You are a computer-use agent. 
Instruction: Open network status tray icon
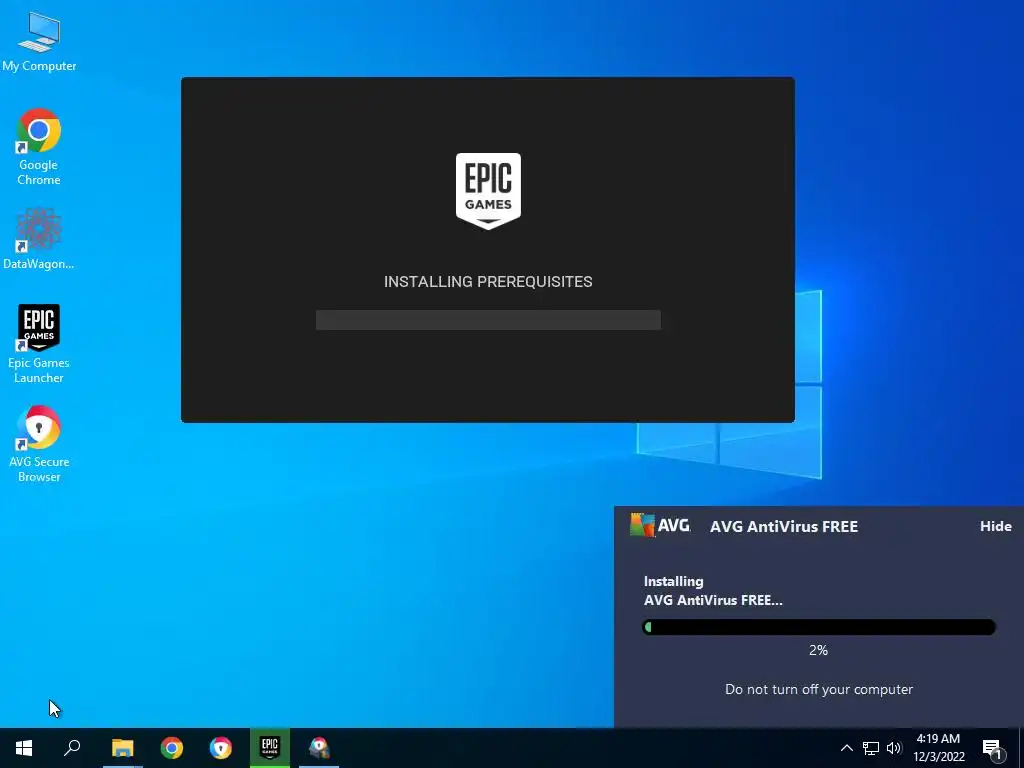871,748
